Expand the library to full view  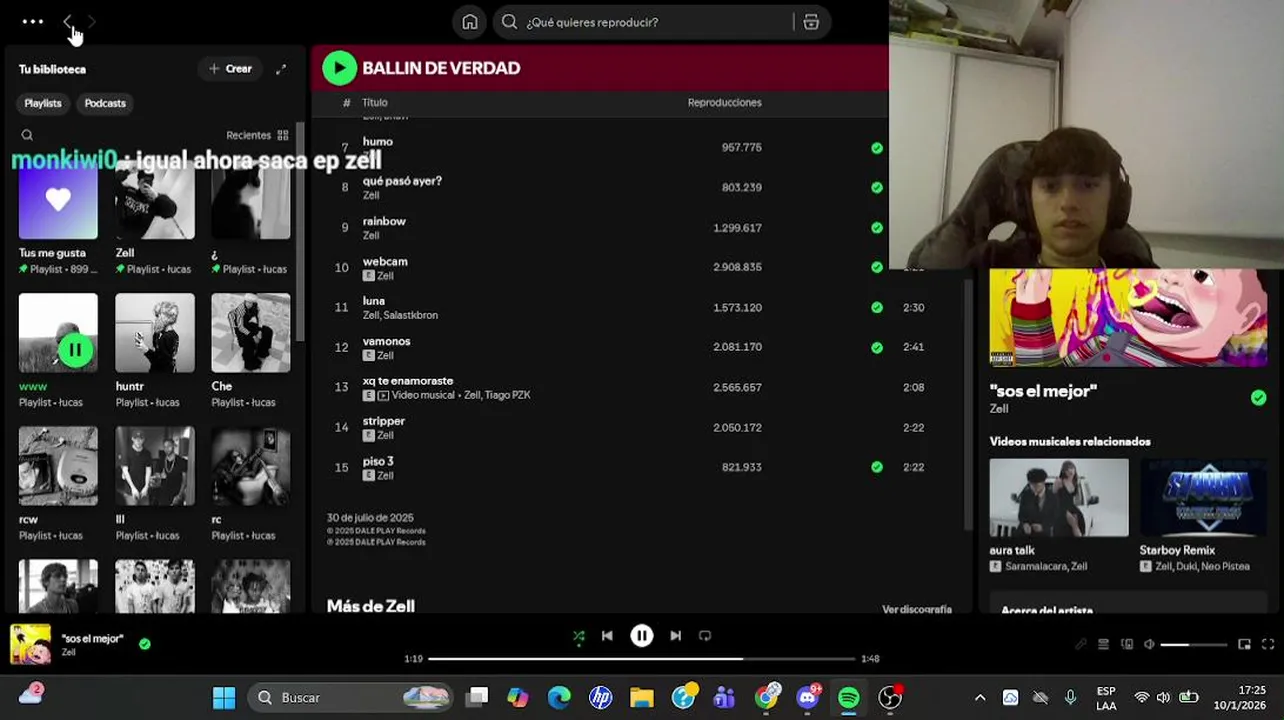(x=281, y=69)
